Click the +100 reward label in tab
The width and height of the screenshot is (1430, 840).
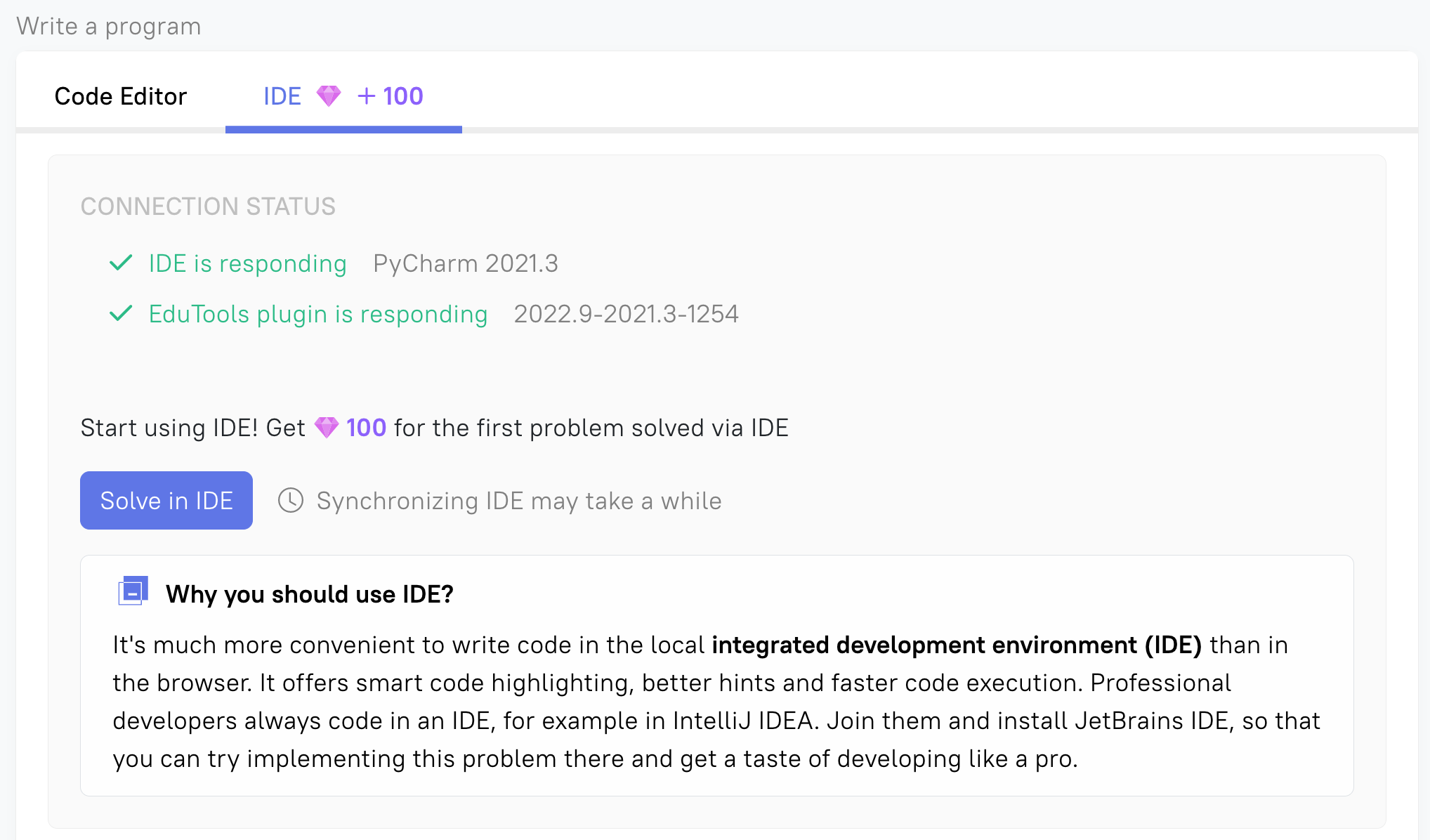tap(391, 96)
